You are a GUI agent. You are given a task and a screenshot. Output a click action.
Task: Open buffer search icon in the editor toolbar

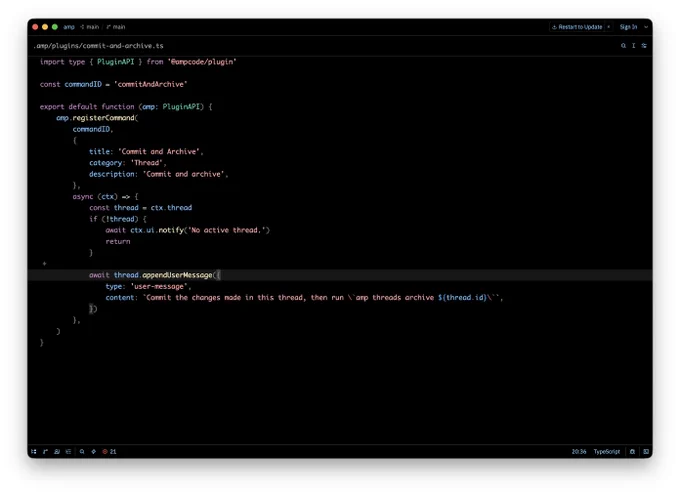623,46
